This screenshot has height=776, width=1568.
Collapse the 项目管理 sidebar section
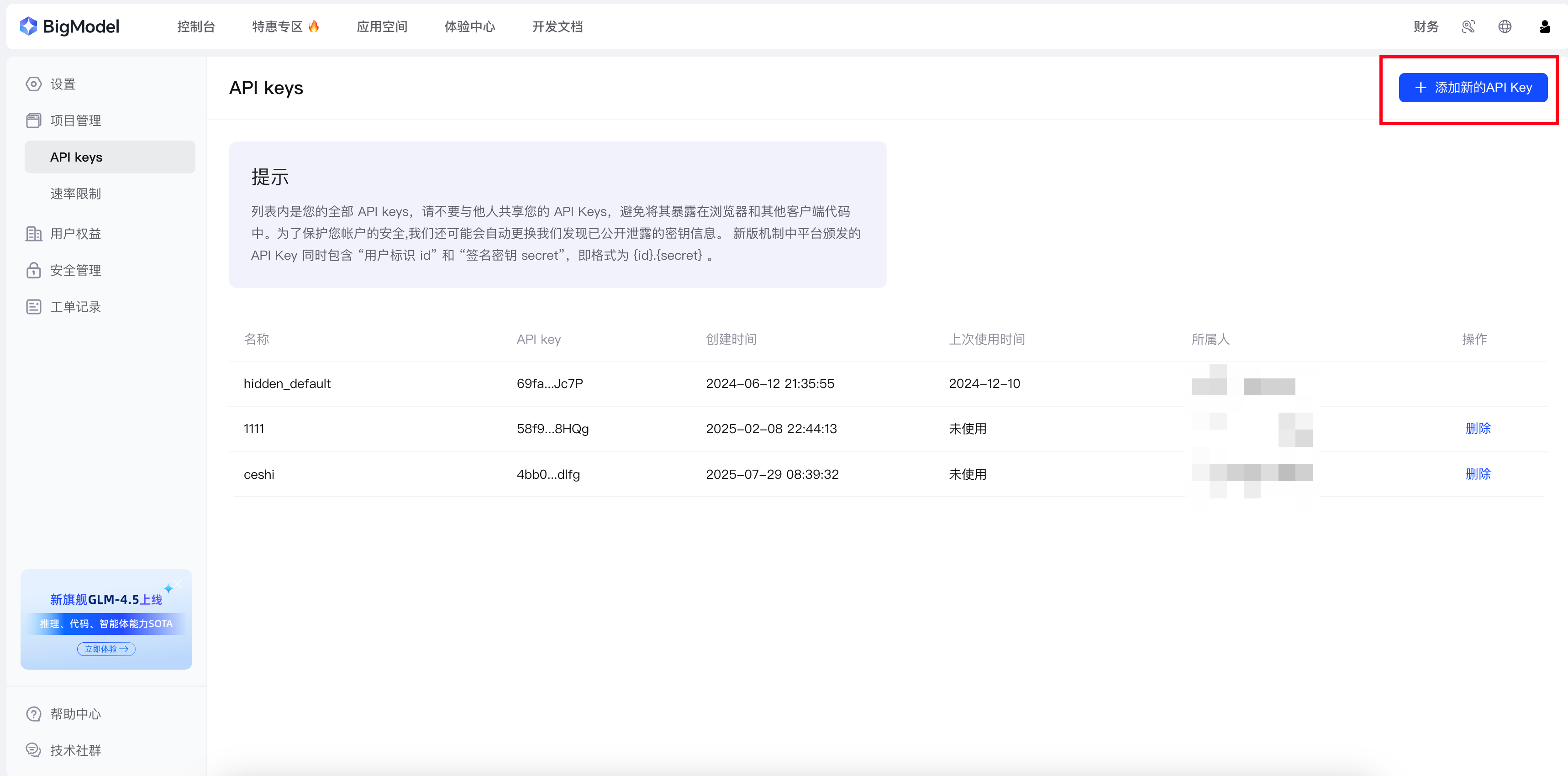pyautogui.click(x=75, y=121)
